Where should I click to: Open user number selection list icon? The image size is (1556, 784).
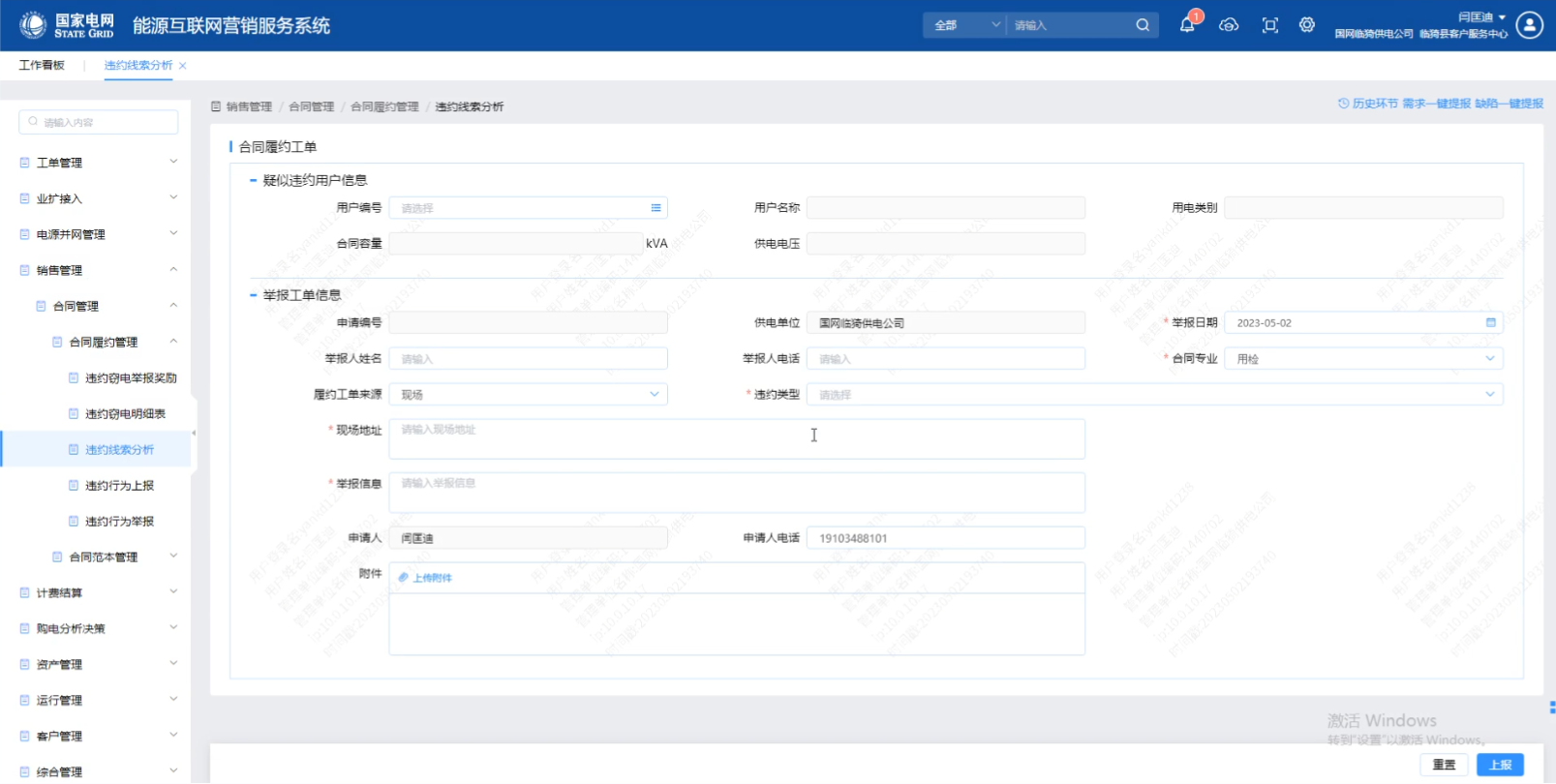pos(656,208)
